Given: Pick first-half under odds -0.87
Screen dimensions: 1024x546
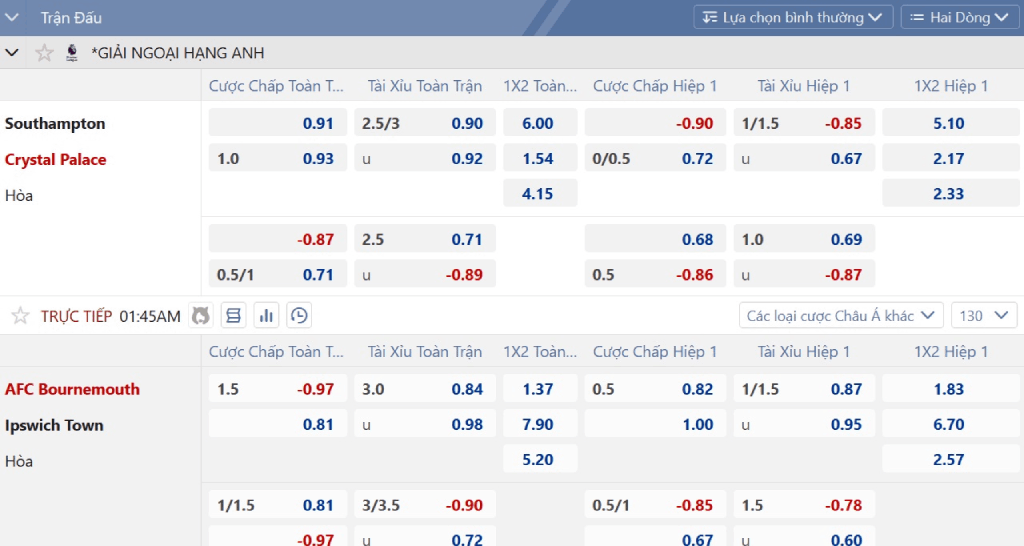Looking at the screenshot, I should [x=804, y=274].
